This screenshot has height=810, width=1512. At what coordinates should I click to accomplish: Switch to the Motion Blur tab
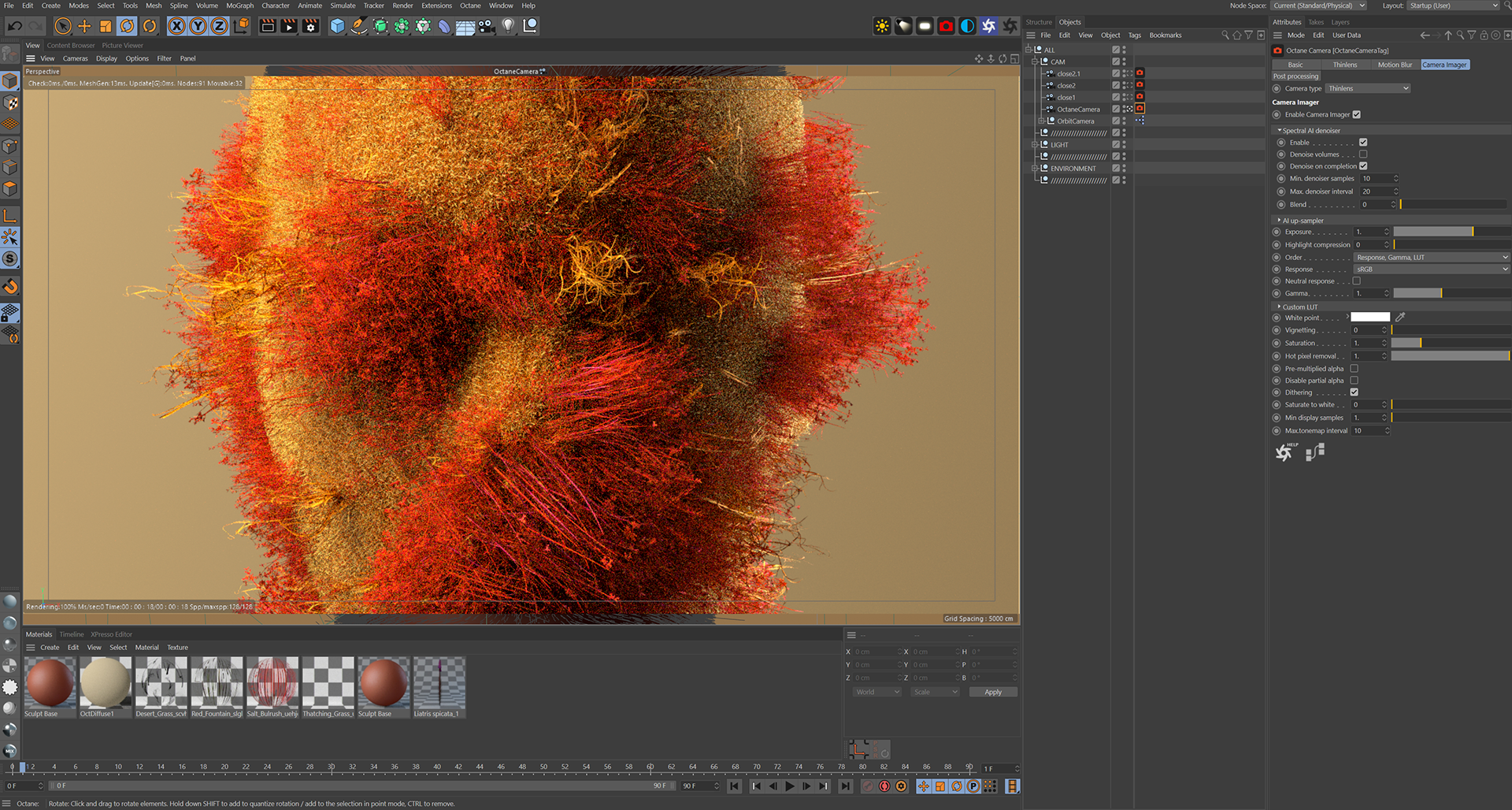[1394, 65]
